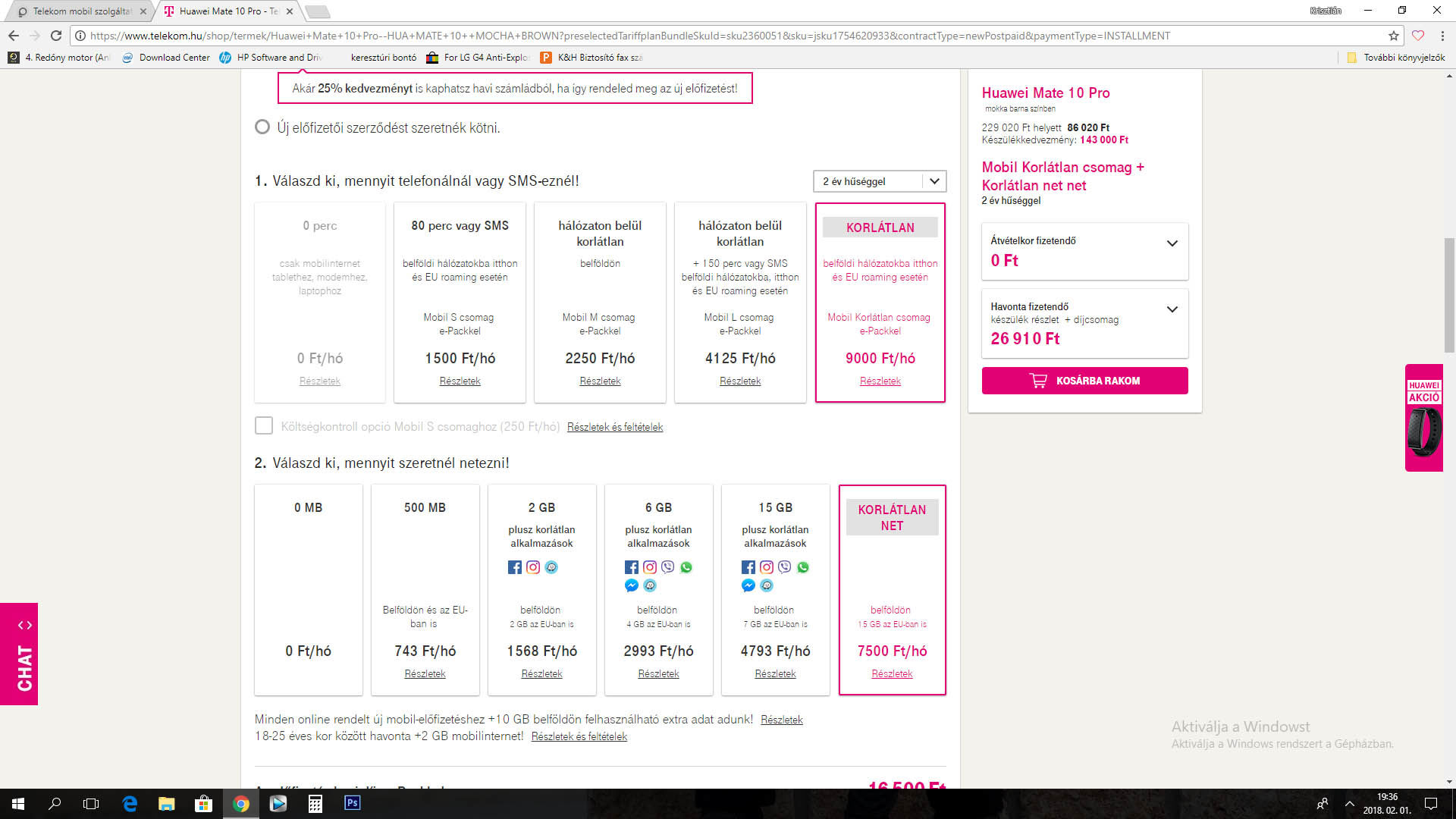This screenshot has height=819, width=1456.
Task: Click the Facebook icon in the 15 GB card
Action: 748,567
